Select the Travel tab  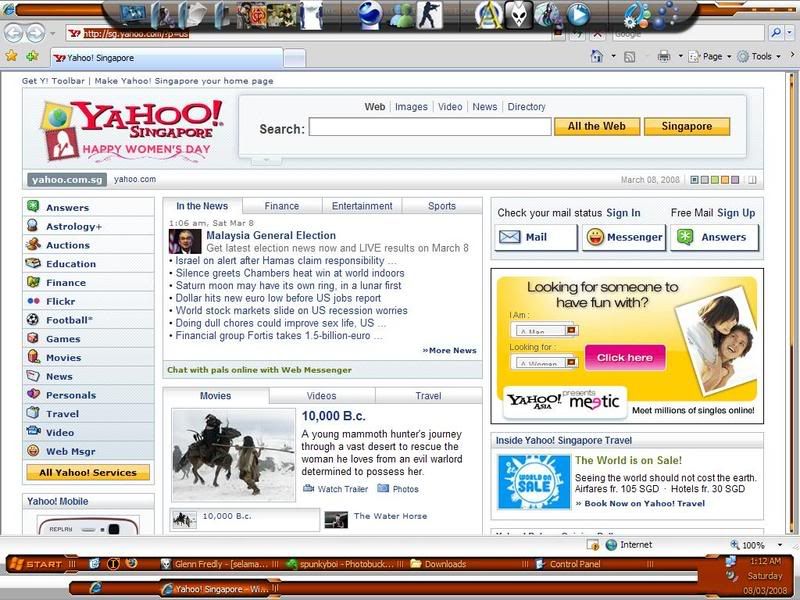tap(429, 396)
